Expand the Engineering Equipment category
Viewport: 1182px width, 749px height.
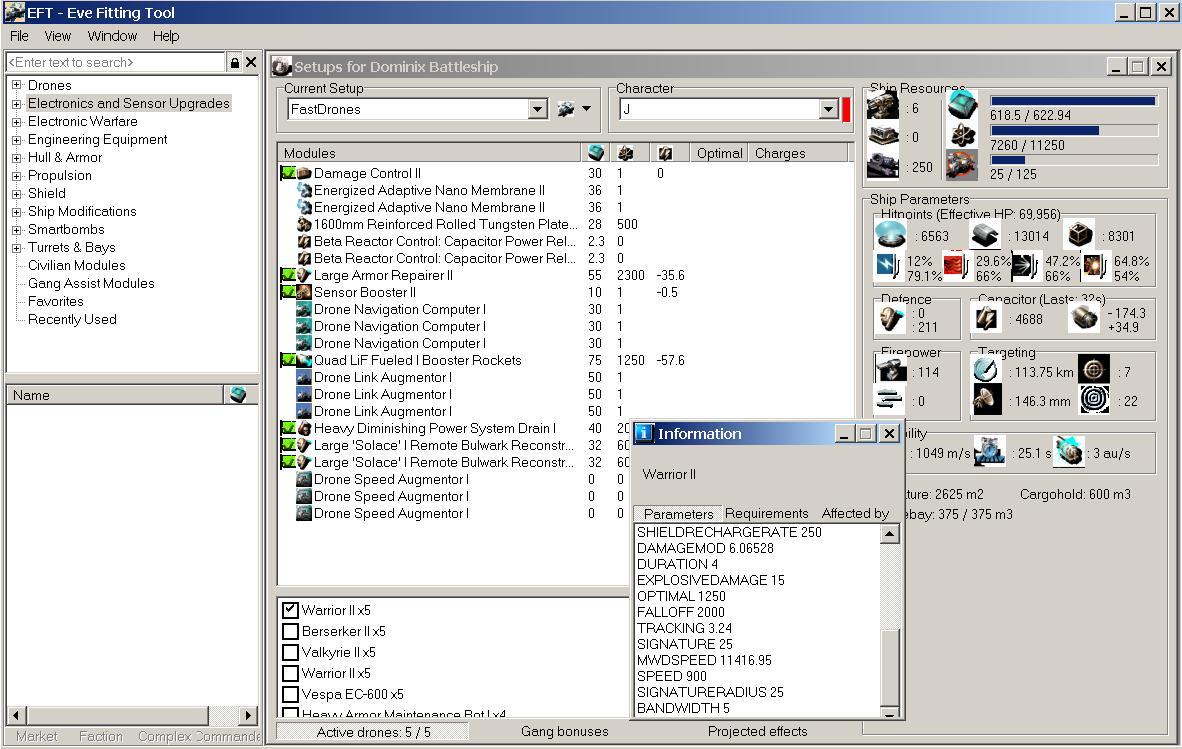[17, 139]
